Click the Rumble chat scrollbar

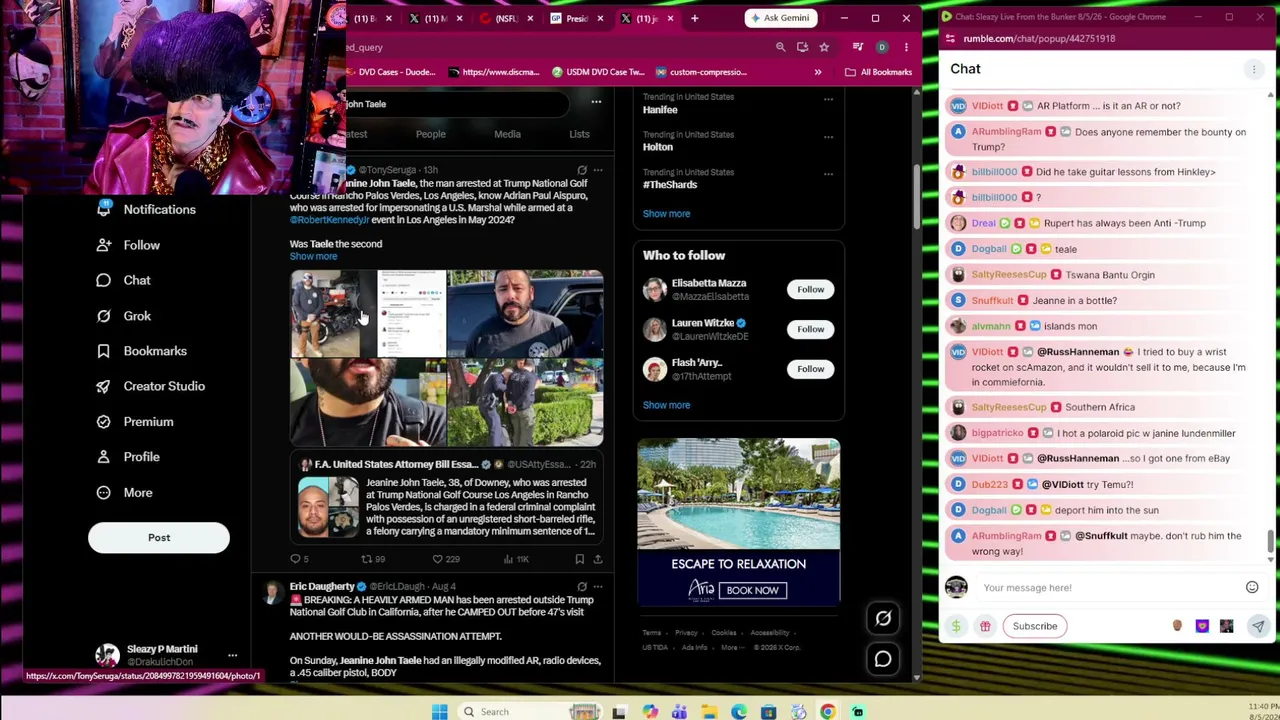[1271, 540]
